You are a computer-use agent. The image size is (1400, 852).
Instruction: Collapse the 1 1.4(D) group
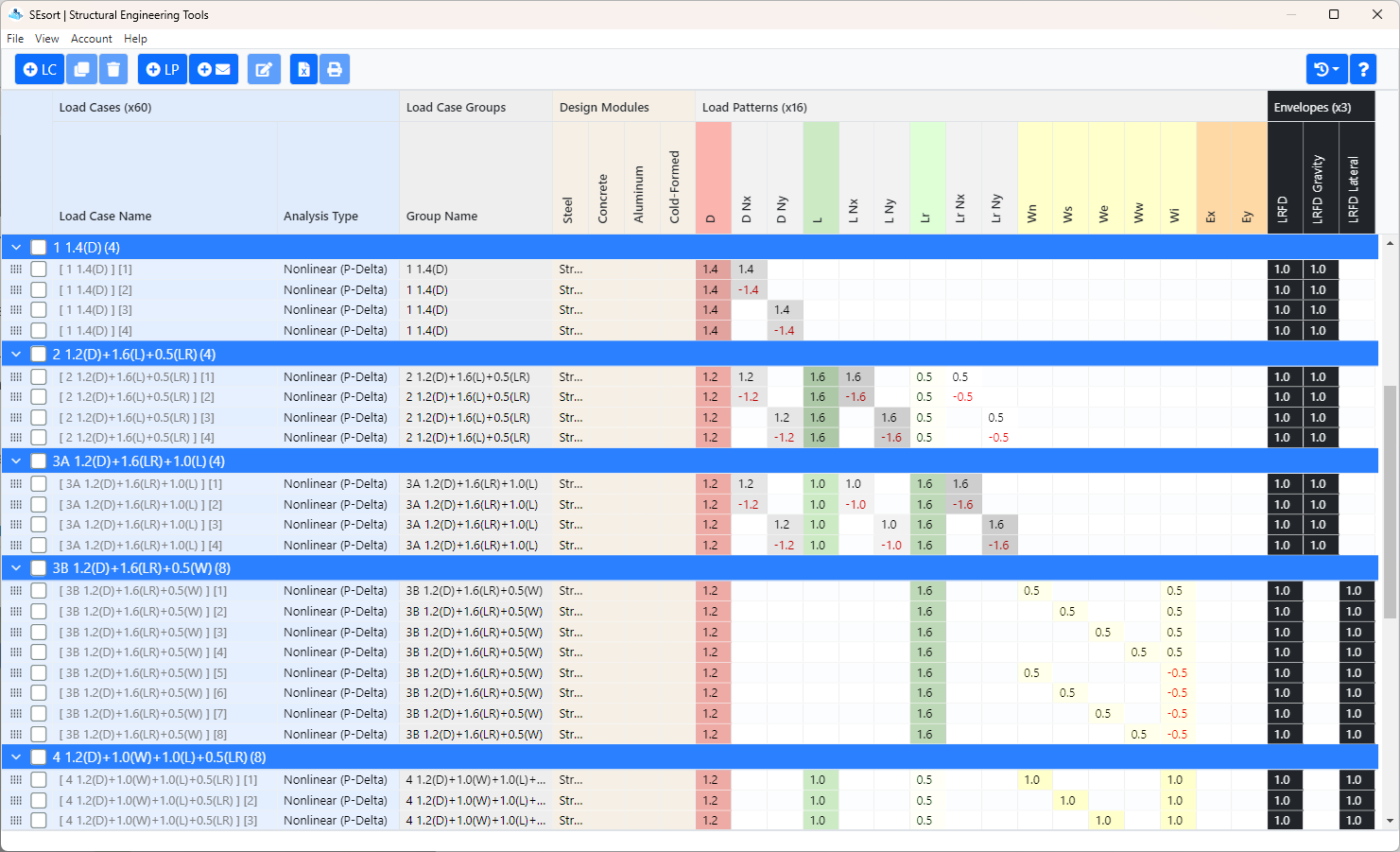pos(16,247)
